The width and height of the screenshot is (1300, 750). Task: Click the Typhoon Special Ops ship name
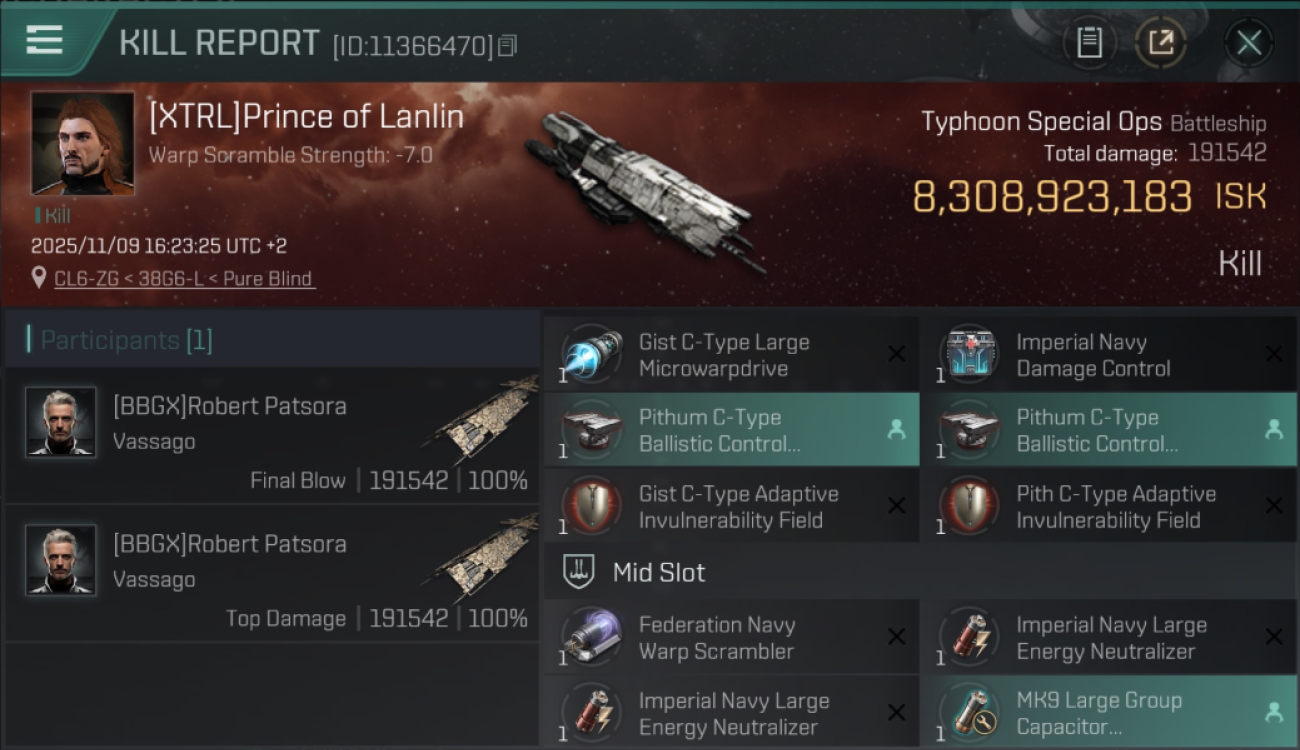pos(1041,122)
